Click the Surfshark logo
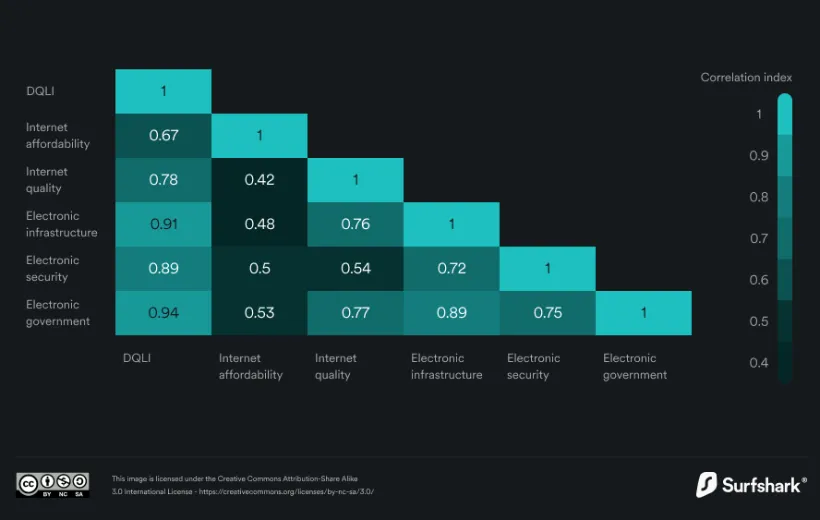820x520 pixels. coord(750,485)
